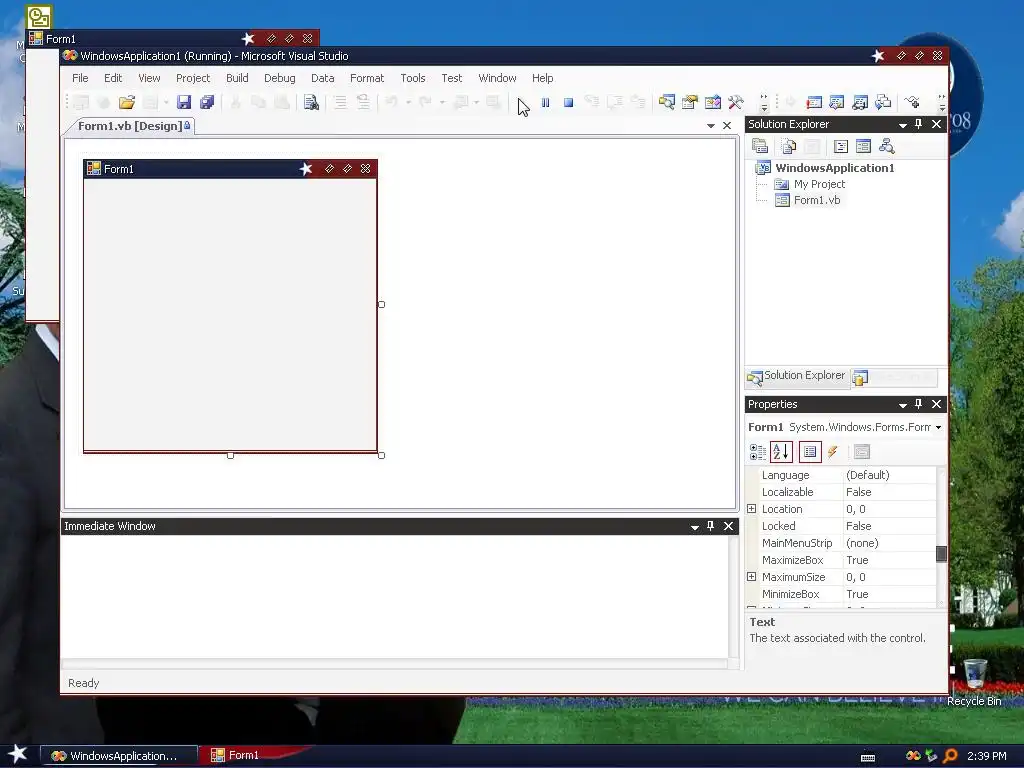
Task: Open the Immediate Window position dropdown arrow
Action: [695, 527]
